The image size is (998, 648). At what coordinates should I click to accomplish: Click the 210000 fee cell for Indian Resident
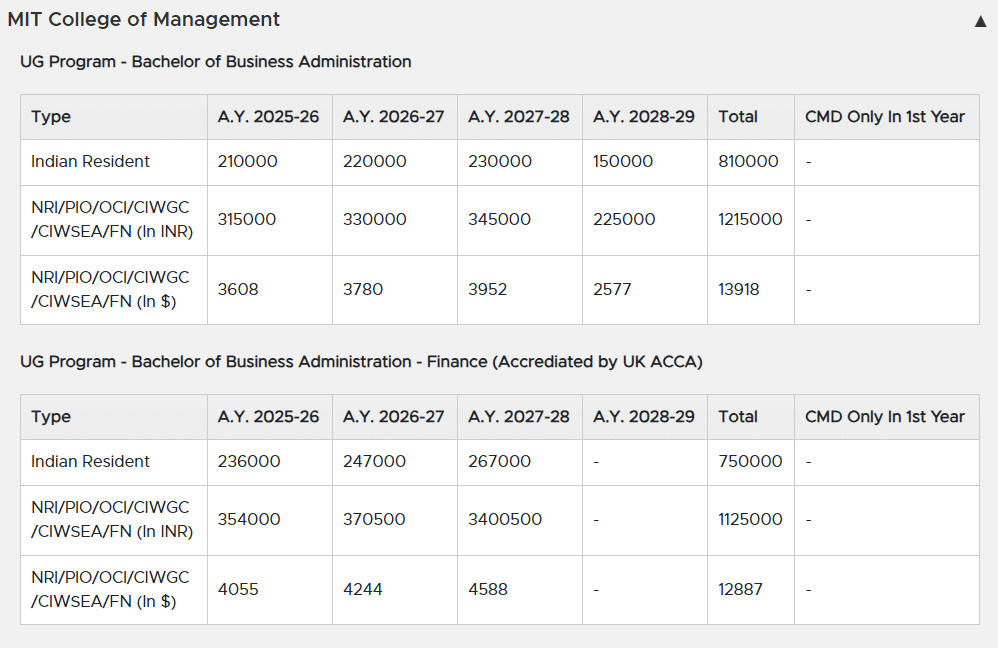(248, 162)
